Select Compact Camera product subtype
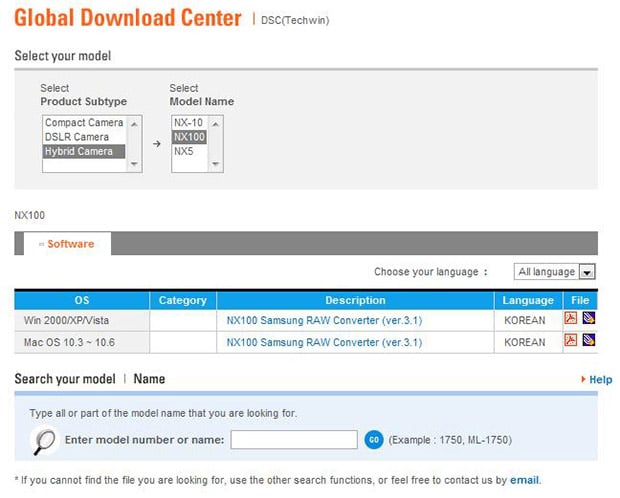Image resolution: width=620 pixels, height=498 pixels. point(84,123)
